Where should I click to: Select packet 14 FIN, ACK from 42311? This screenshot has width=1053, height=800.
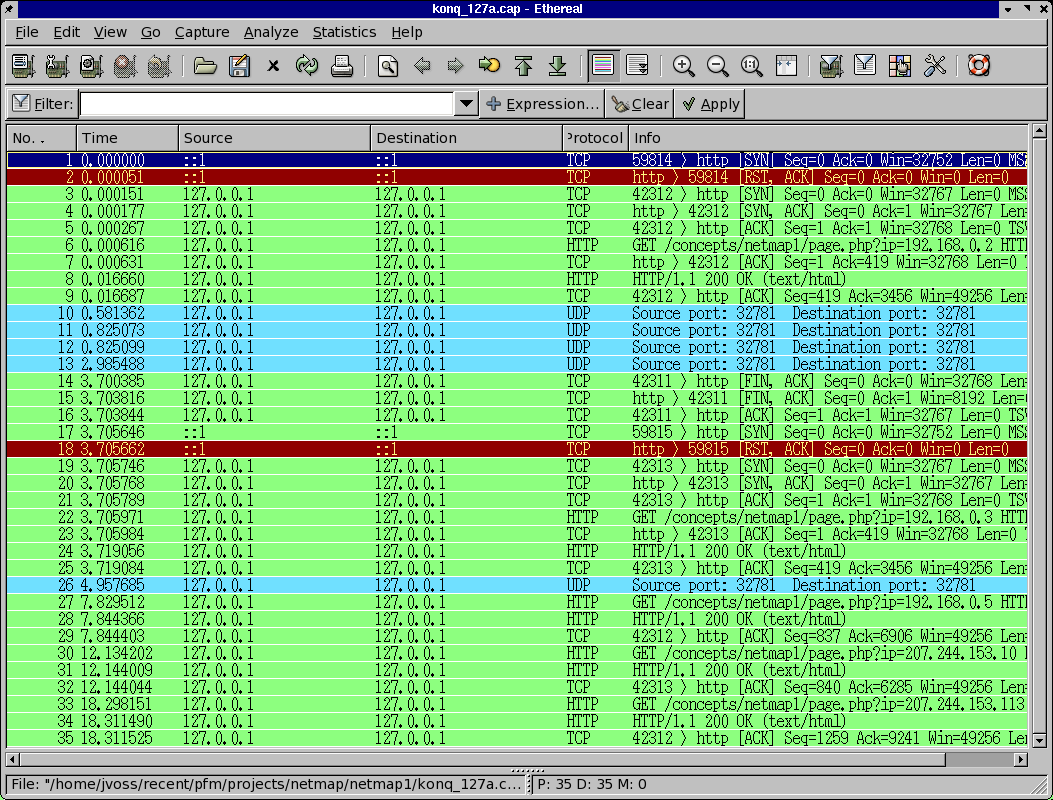517,382
